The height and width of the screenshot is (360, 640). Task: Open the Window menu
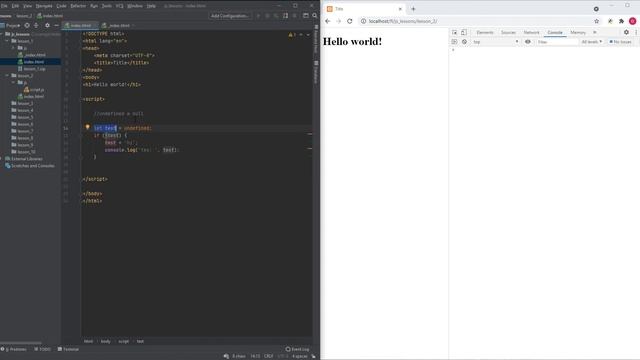(135, 6)
